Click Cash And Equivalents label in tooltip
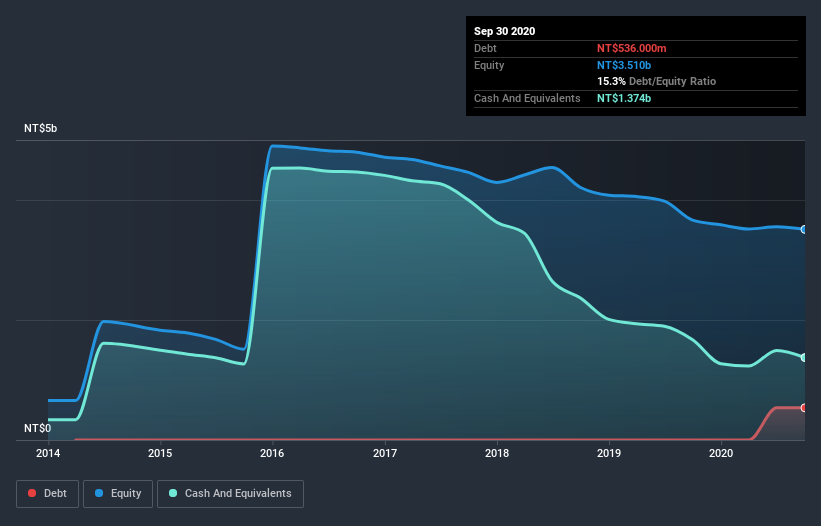This screenshot has height=526, width=821. tap(527, 98)
